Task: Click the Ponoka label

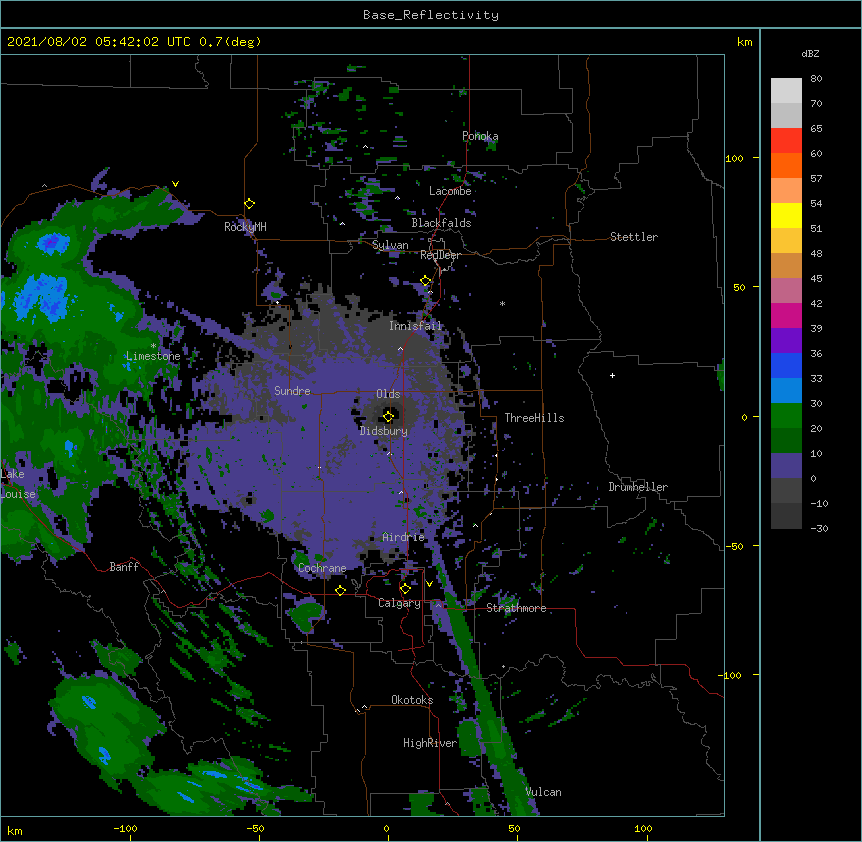Action: (x=480, y=136)
